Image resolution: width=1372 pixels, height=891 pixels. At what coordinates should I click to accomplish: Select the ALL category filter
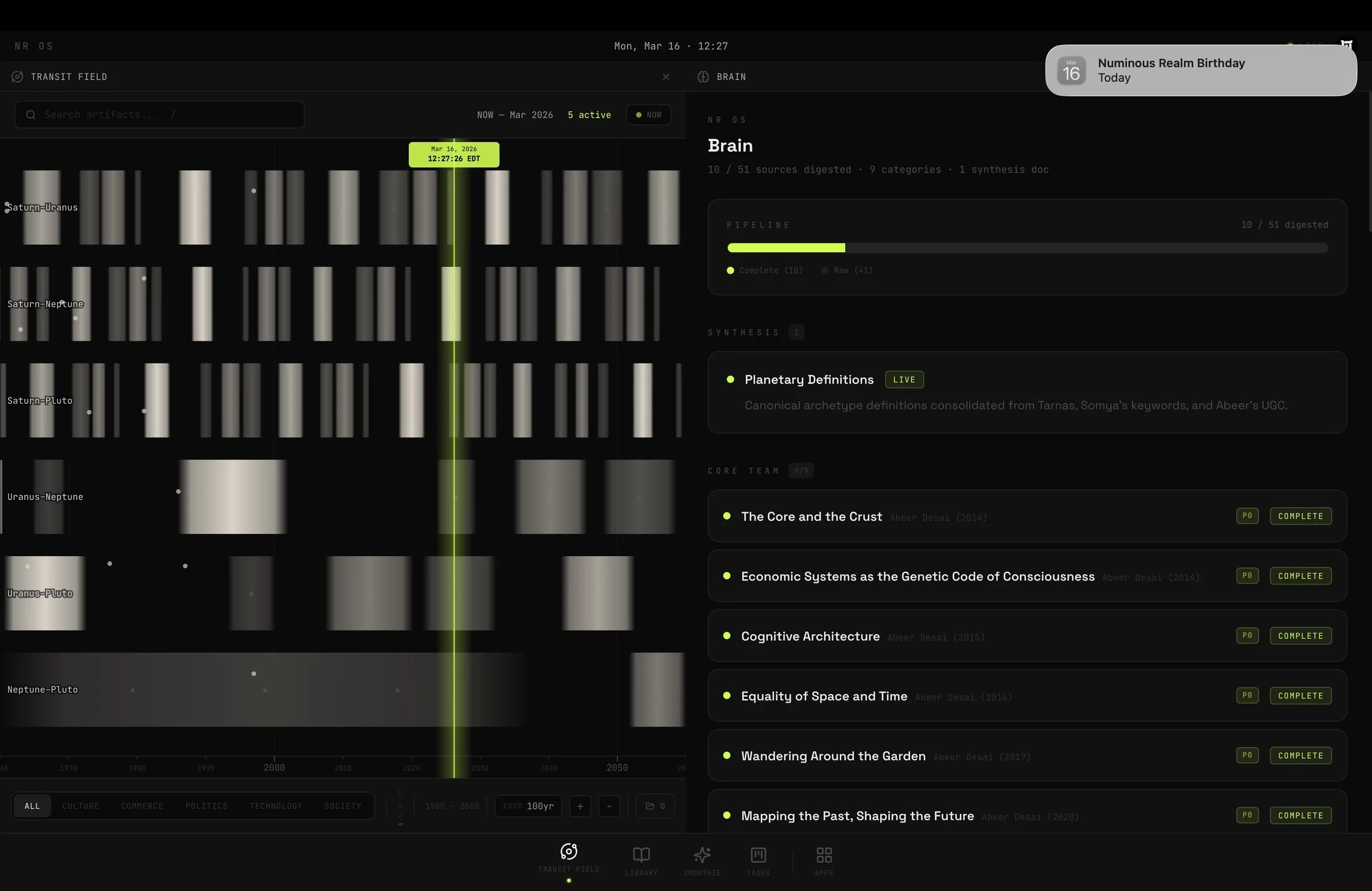[32, 807]
